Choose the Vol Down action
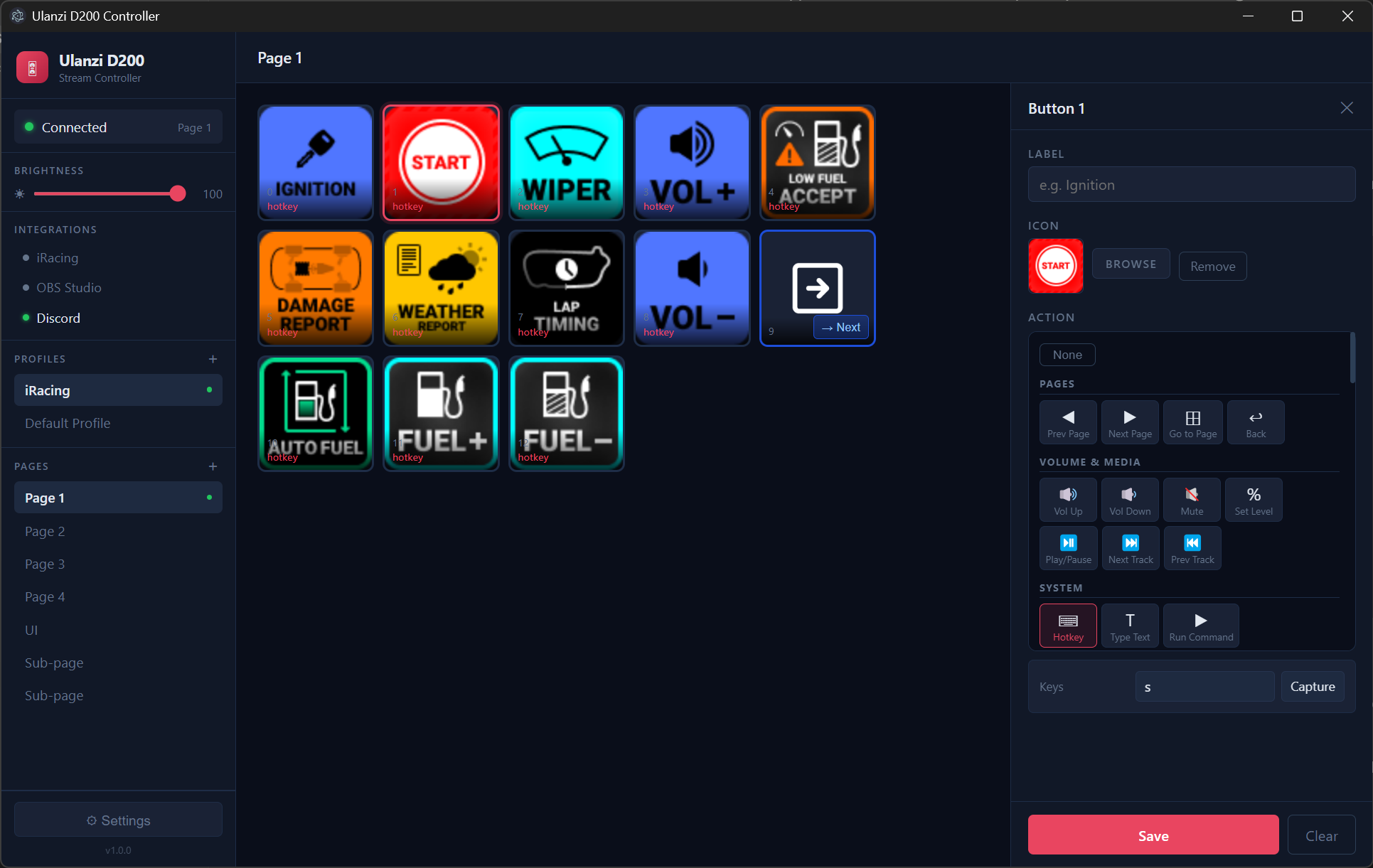 (1130, 500)
